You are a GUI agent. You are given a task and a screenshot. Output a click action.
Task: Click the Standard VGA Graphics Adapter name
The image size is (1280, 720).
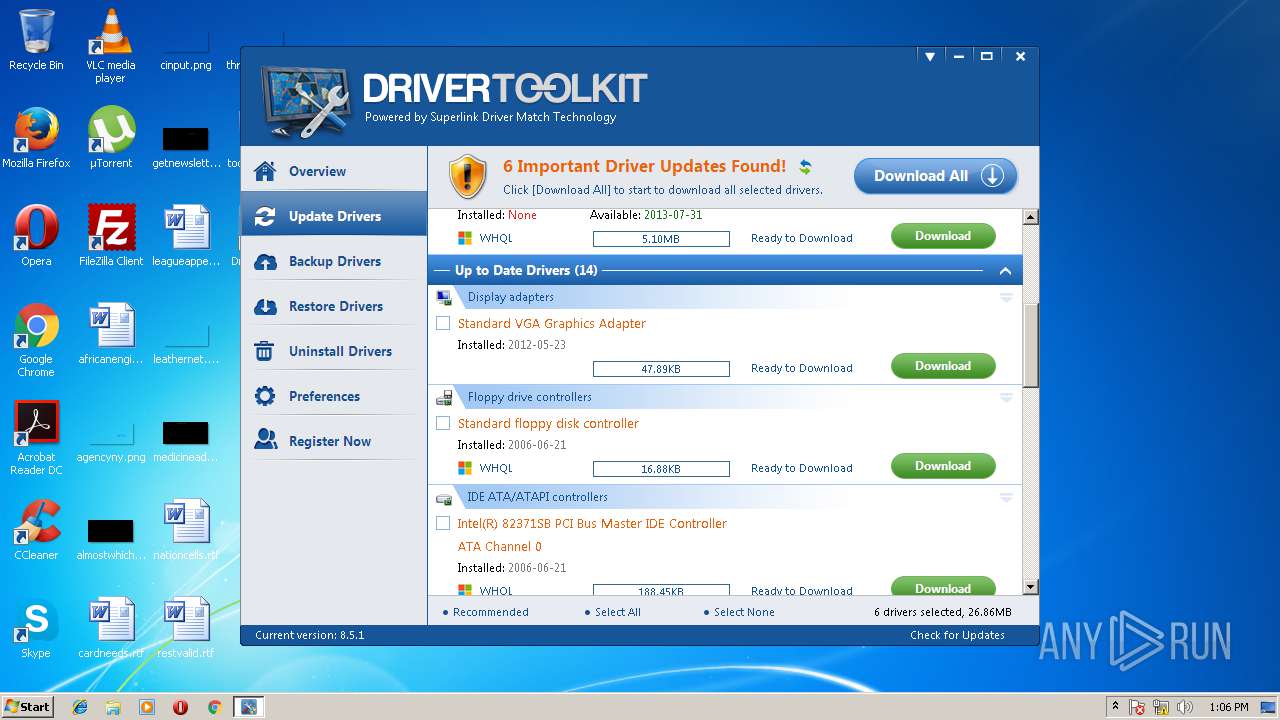click(x=552, y=323)
